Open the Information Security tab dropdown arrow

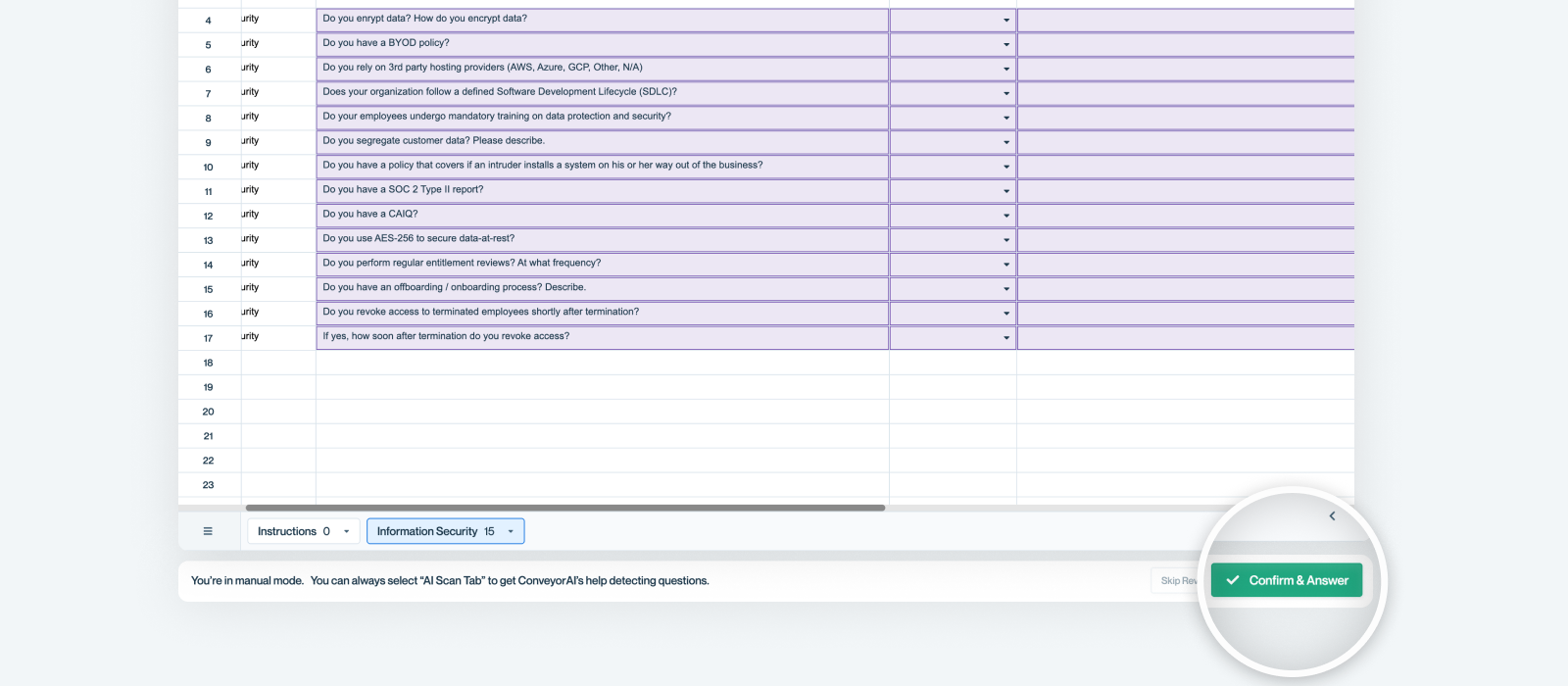pos(511,532)
